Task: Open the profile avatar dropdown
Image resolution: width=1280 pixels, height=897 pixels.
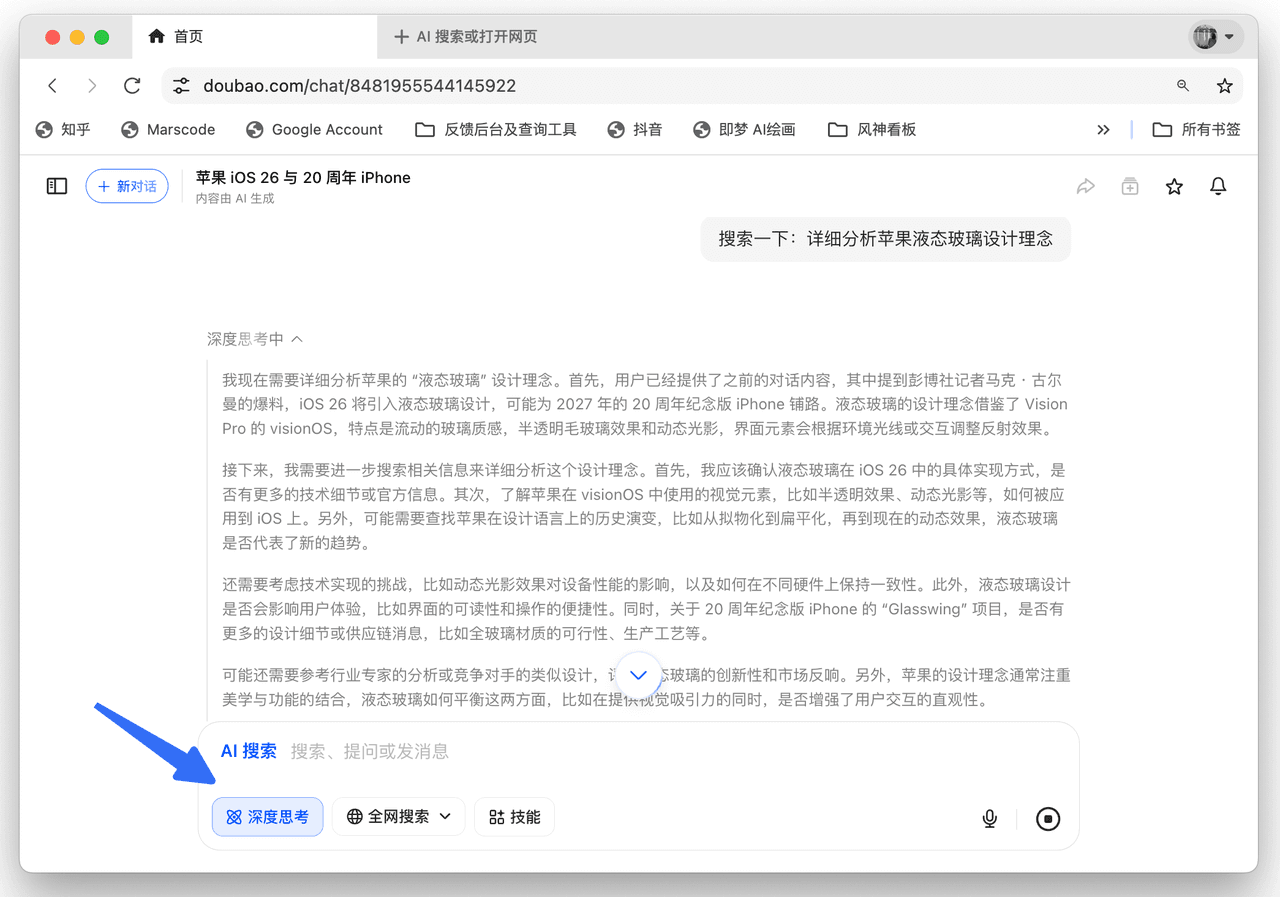Action: coord(1214,37)
